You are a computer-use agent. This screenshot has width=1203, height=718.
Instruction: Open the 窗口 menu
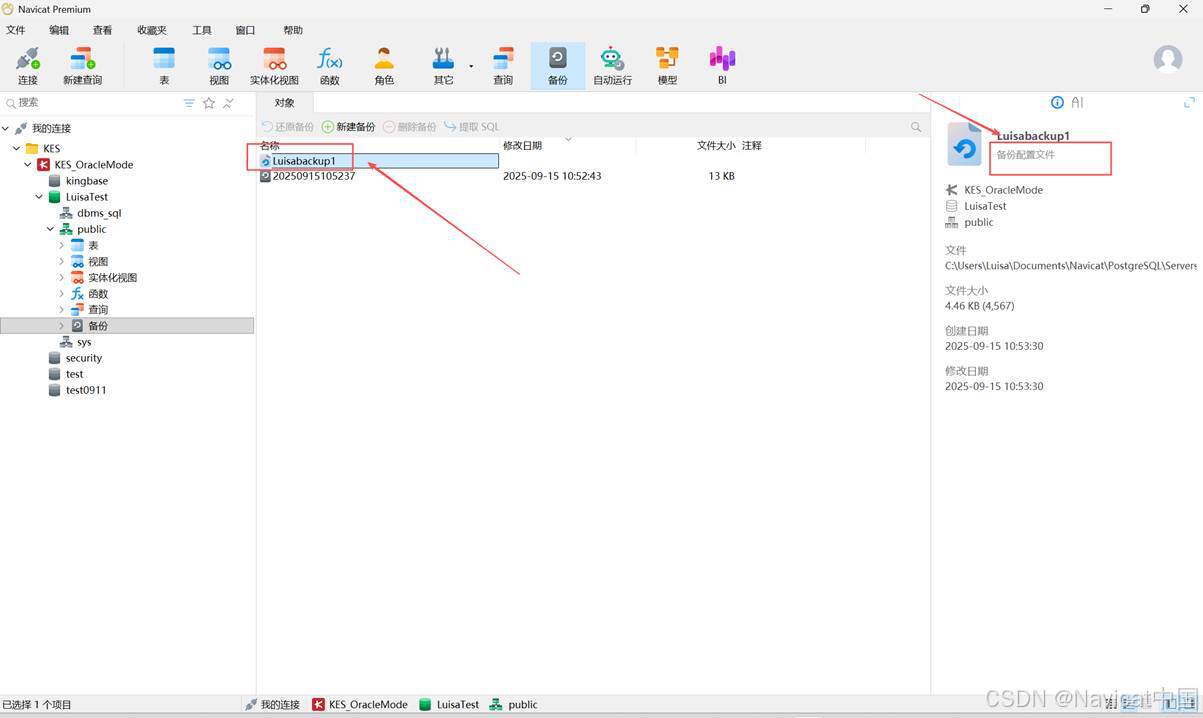tap(245, 30)
